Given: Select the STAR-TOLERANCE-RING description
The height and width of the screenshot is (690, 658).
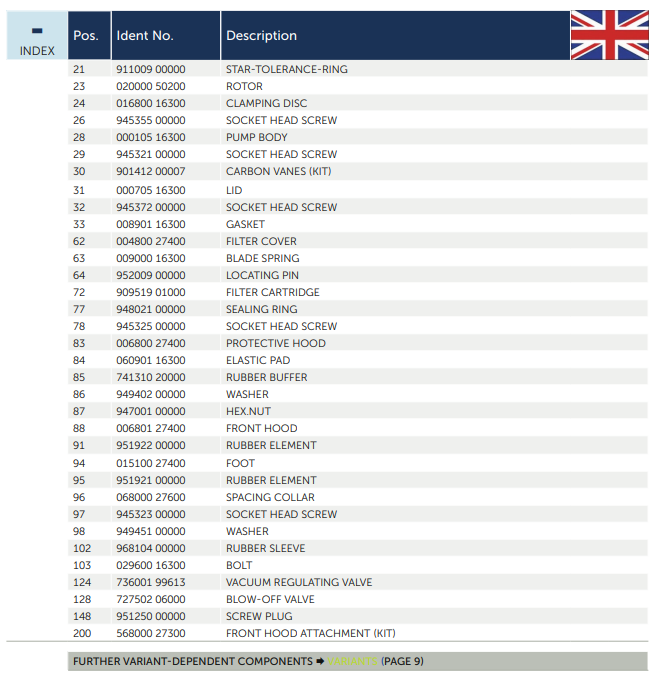Looking at the screenshot, I should click(x=286, y=70).
